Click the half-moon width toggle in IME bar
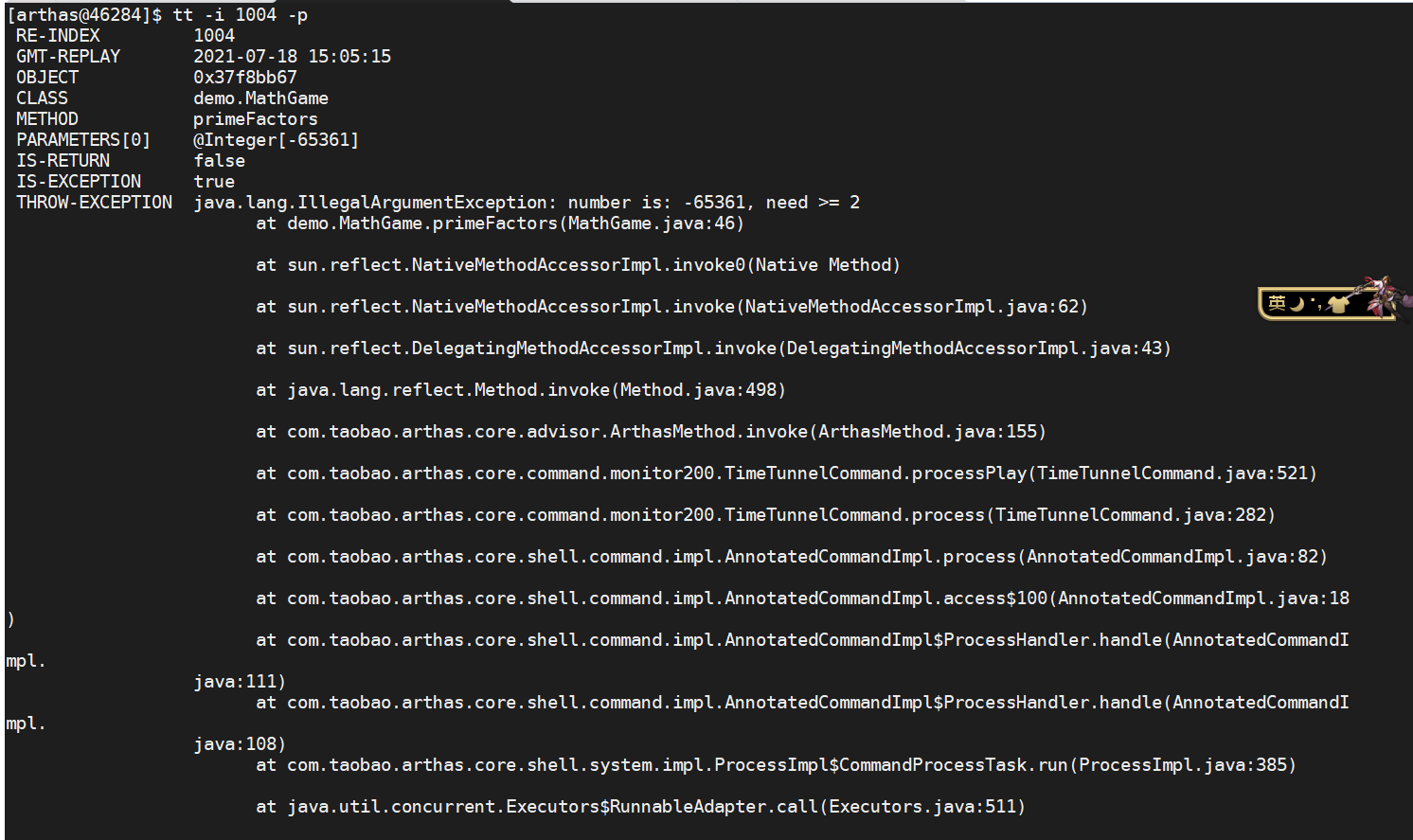The image size is (1413, 840). click(1297, 303)
